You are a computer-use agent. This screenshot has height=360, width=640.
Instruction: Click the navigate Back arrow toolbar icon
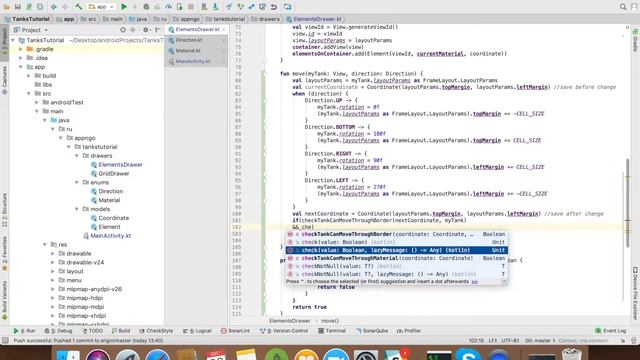point(53,7)
